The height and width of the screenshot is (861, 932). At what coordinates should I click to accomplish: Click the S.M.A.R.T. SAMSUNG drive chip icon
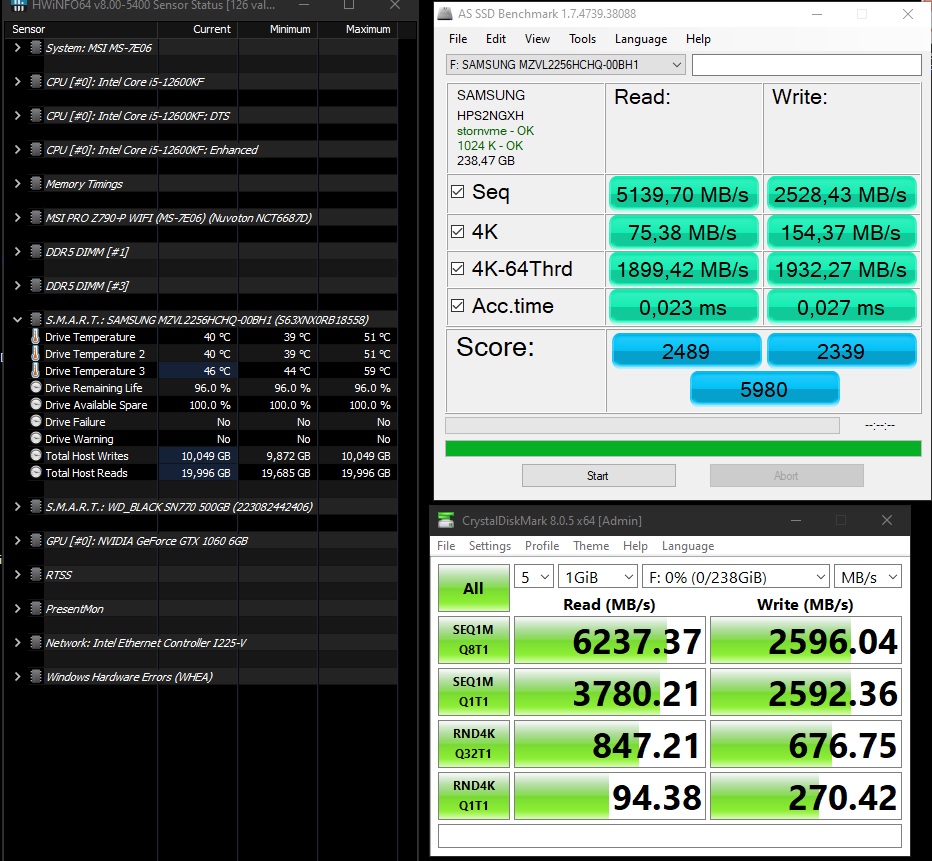(x=36, y=320)
